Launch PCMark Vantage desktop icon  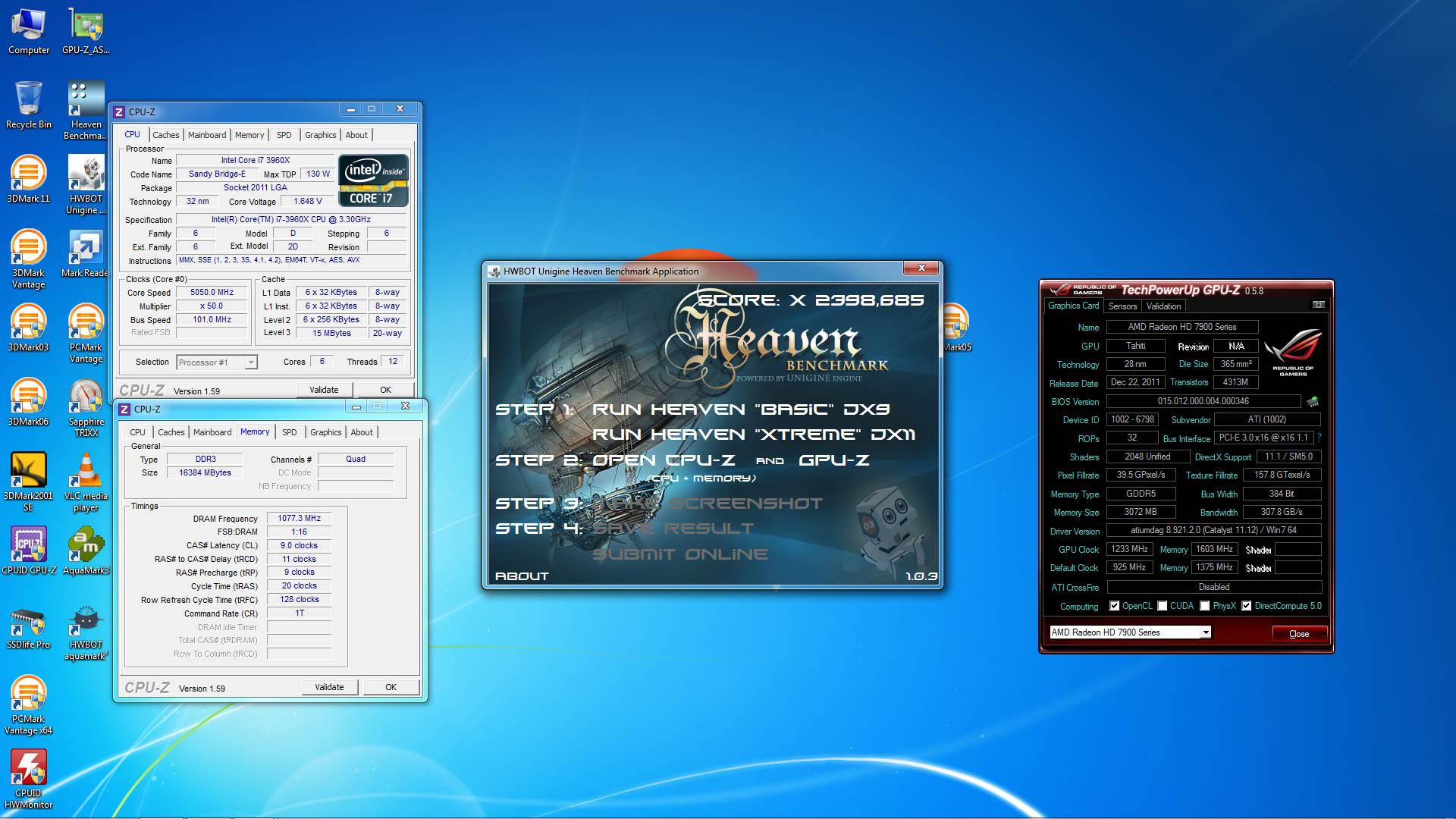pyautogui.click(x=86, y=334)
